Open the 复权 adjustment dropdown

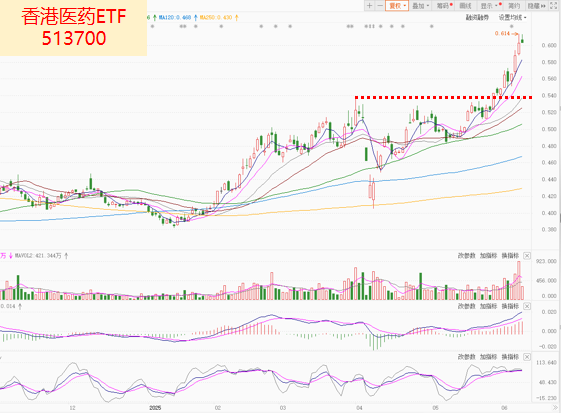click(397, 5)
